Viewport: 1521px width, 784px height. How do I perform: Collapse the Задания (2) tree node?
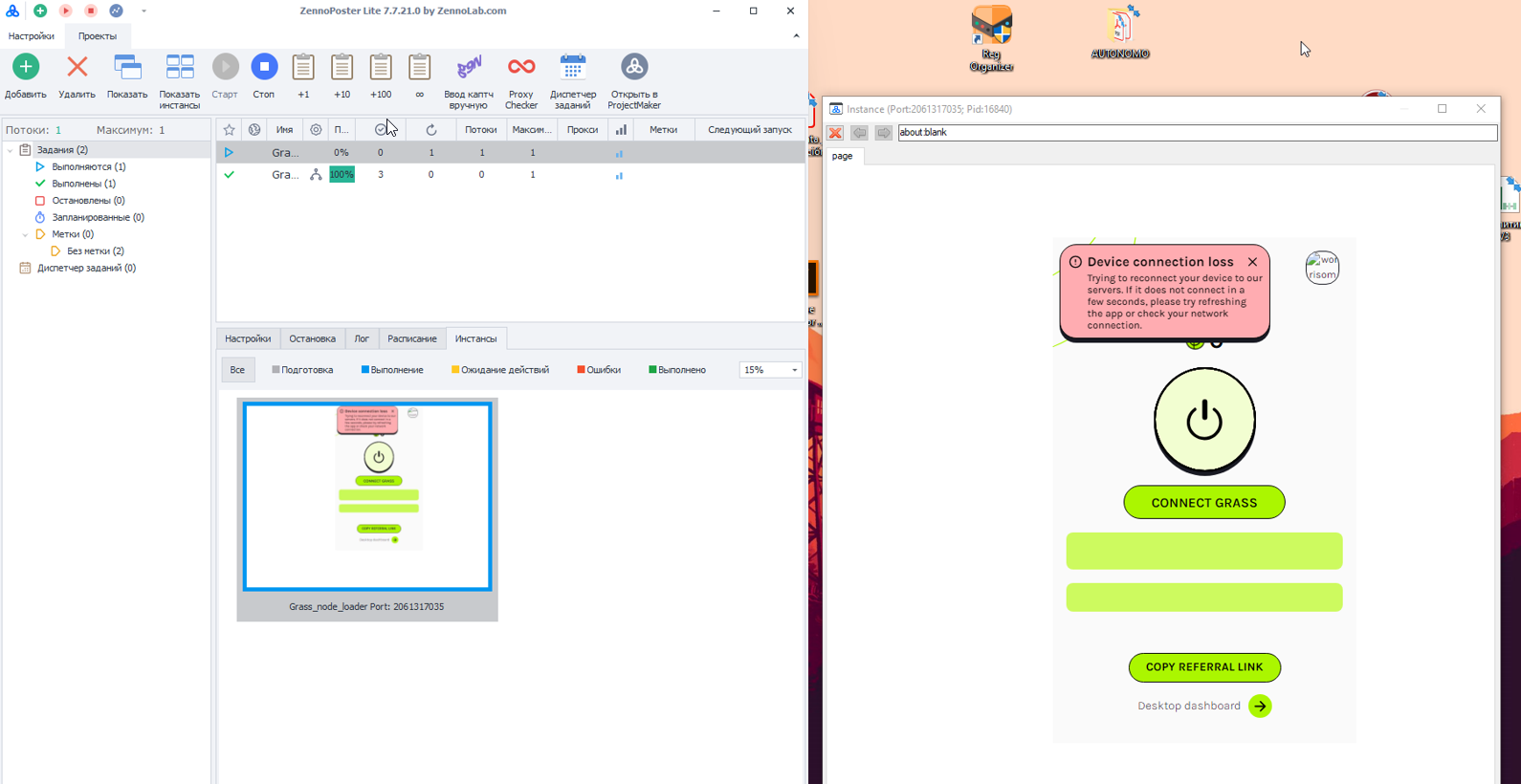point(11,150)
